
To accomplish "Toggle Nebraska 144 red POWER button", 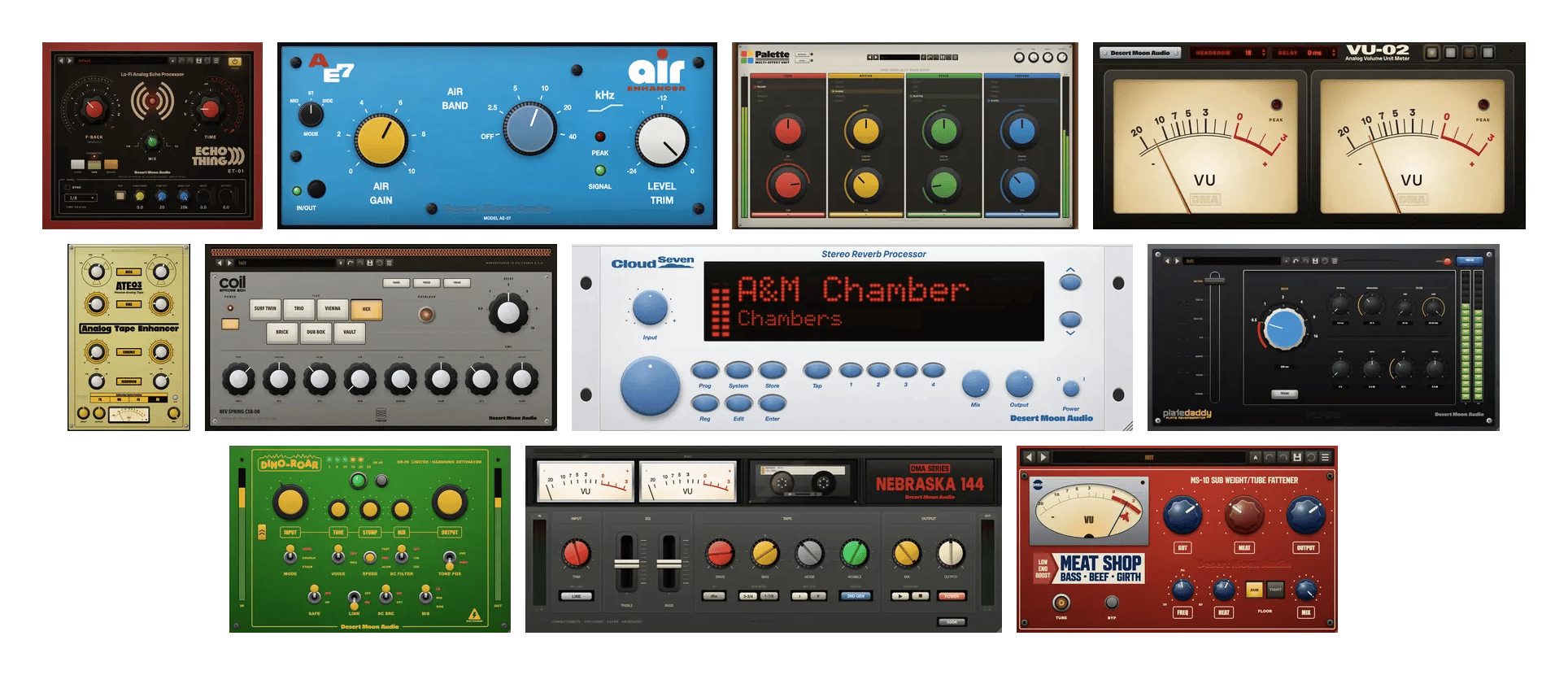I will pos(952,596).
